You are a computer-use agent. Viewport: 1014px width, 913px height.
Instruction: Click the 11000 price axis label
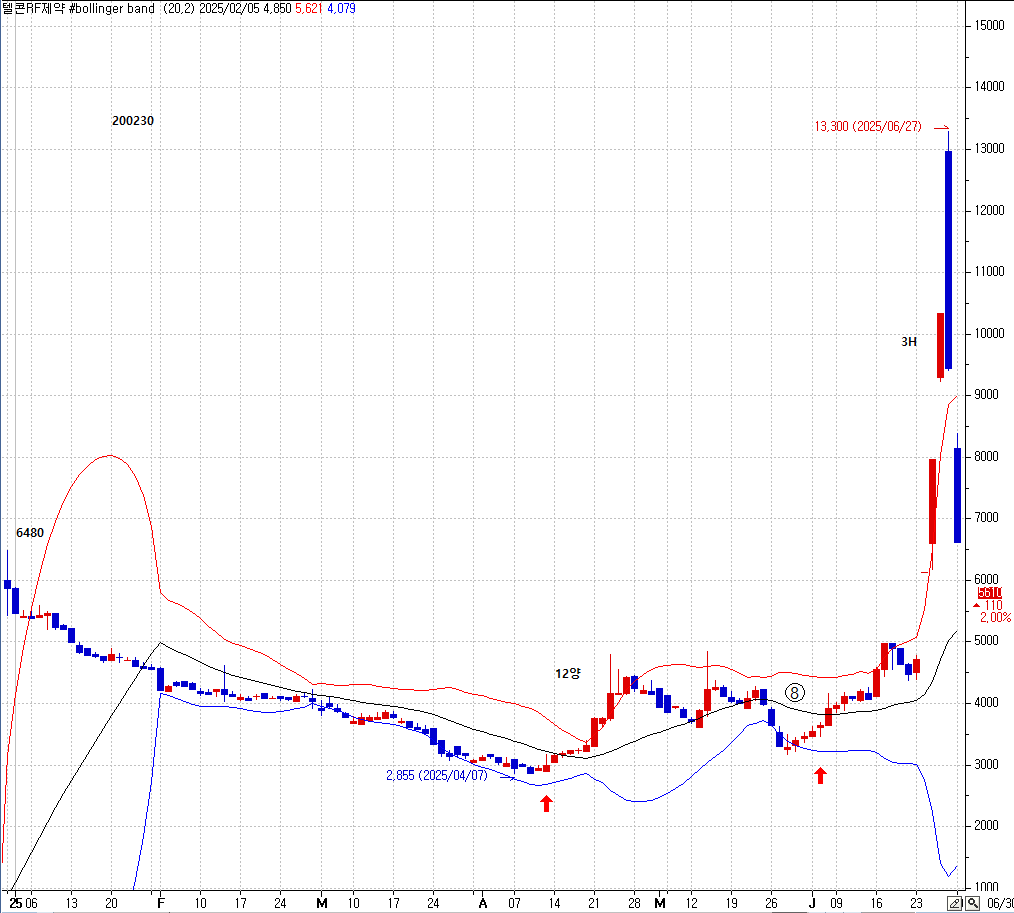pos(989,272)
